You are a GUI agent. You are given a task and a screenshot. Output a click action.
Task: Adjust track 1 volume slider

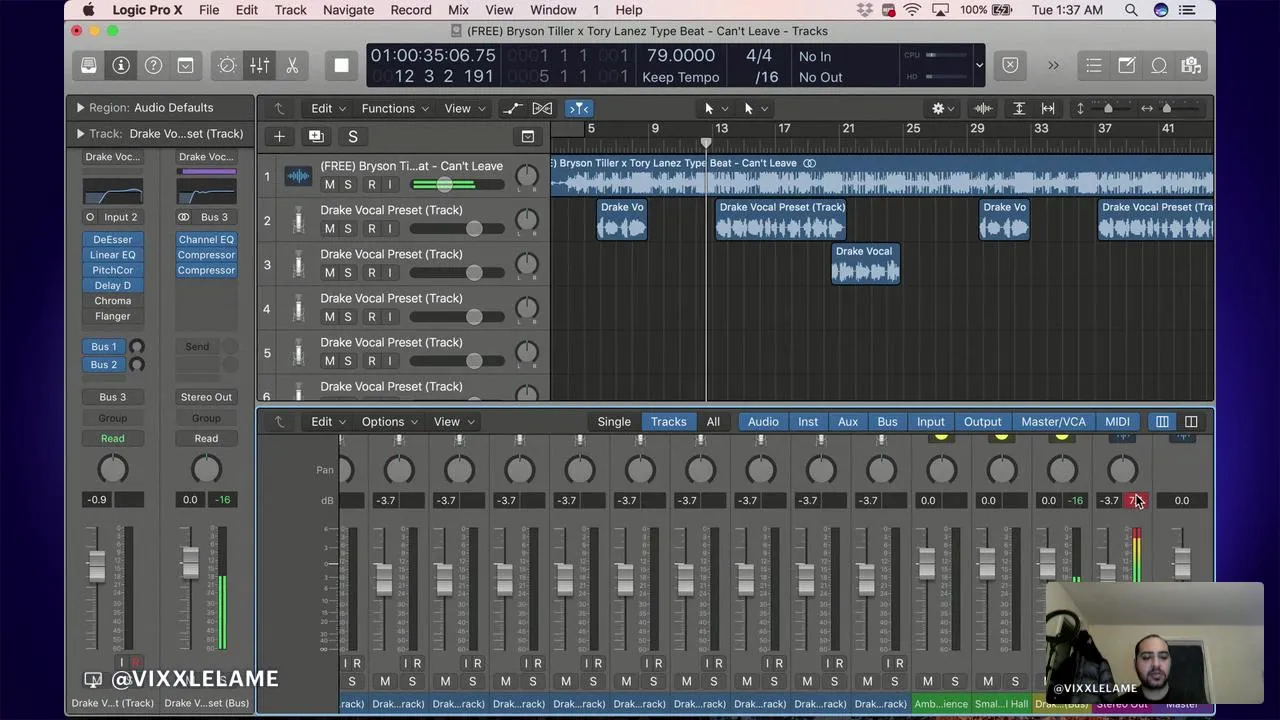[x=457, y=184]
